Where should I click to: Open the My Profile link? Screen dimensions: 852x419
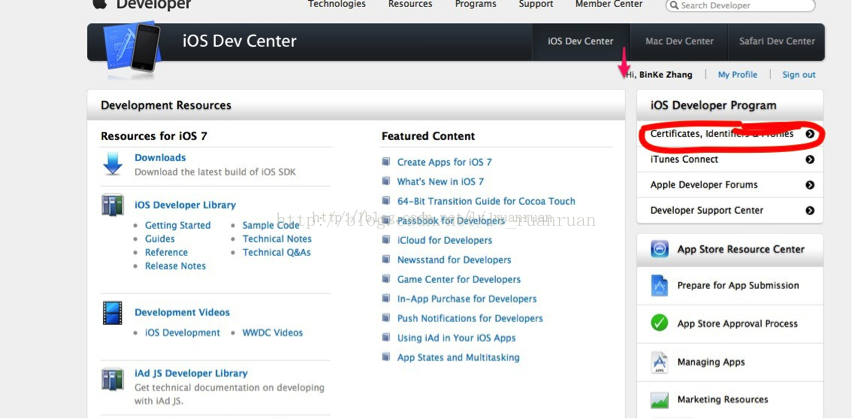tap(737, 75)
